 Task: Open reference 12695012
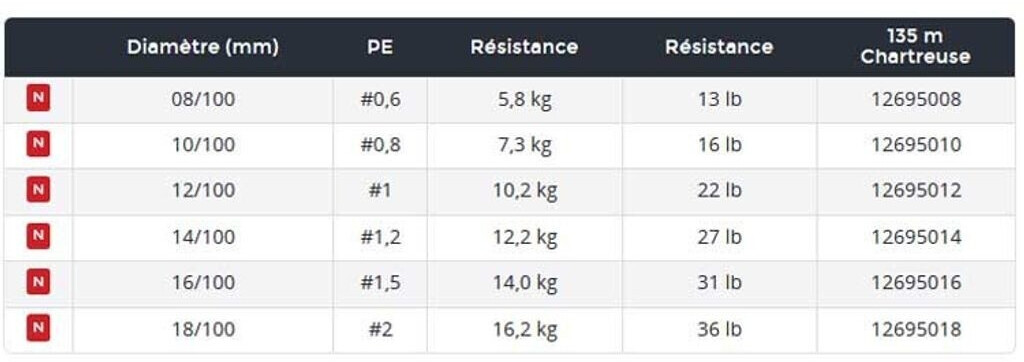(916, 191)
